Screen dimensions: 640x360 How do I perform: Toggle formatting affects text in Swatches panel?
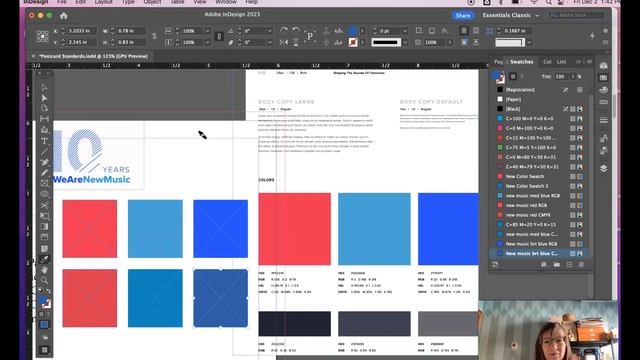(x=522, y=76)
